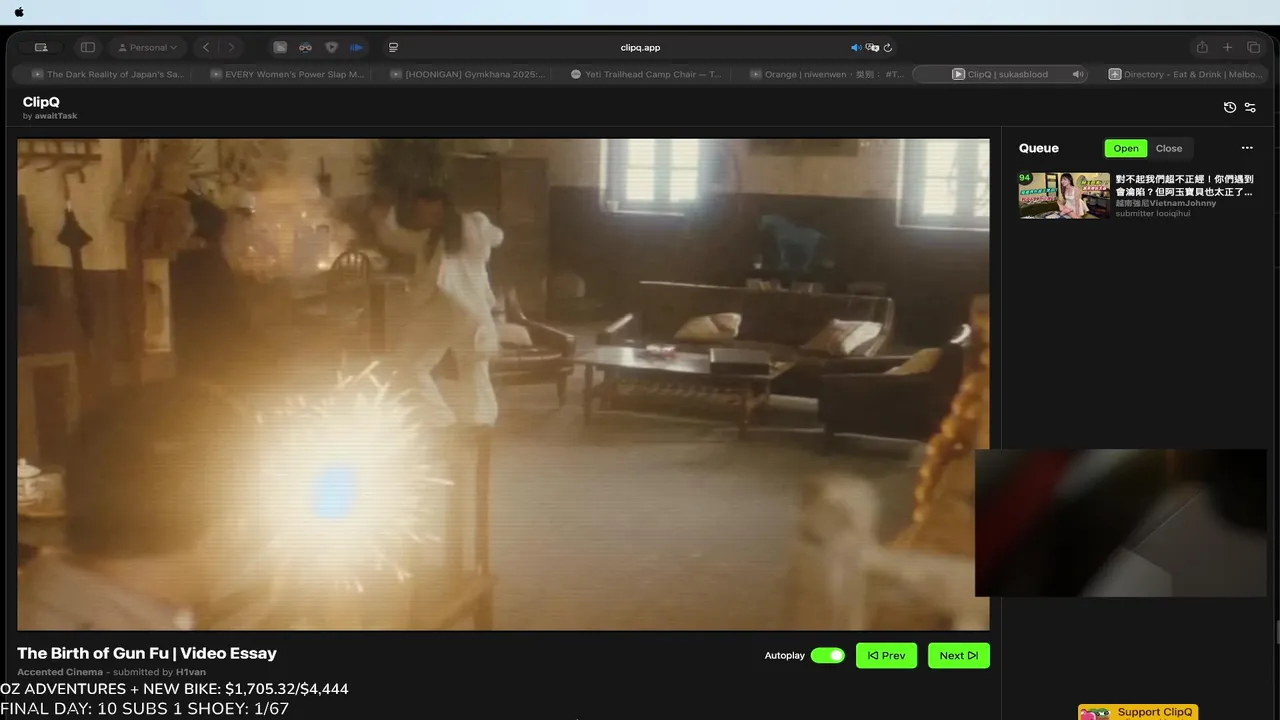Go to the Prev clip
The width and height of the screenshot is (1280, 720).
click(886, 655)
